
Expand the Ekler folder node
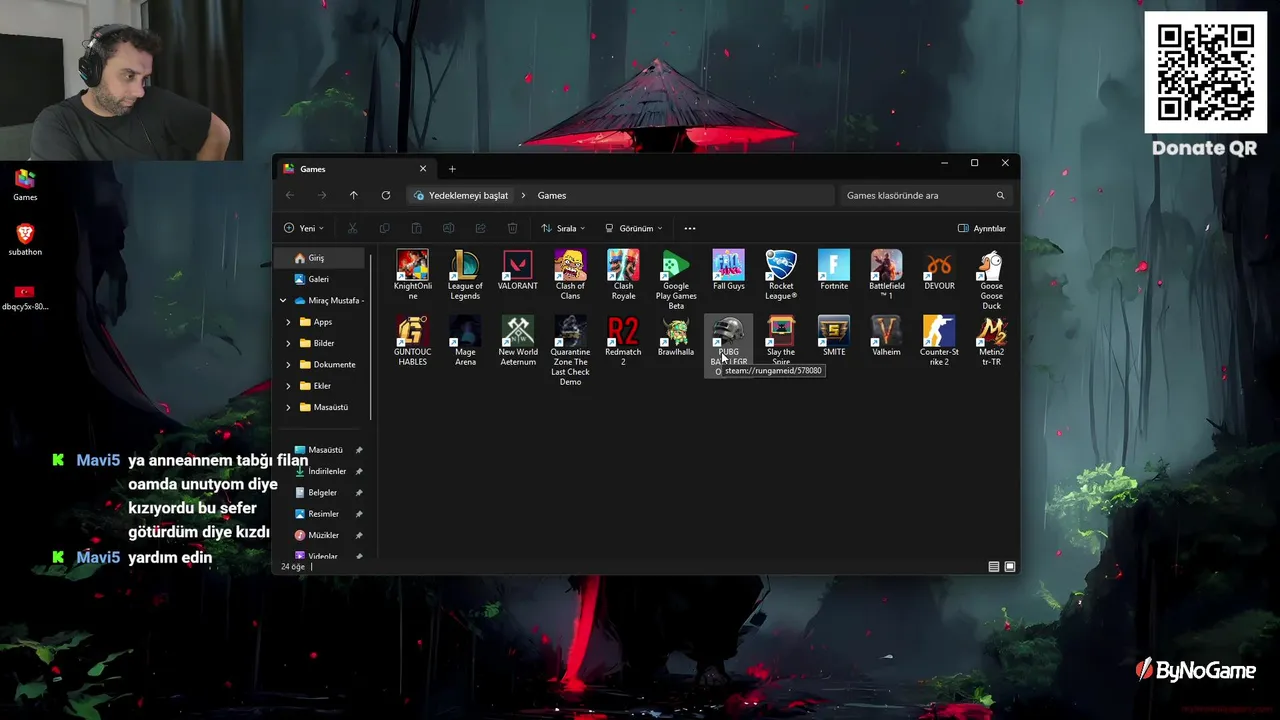pyautogui.click(x=288, y=386)
